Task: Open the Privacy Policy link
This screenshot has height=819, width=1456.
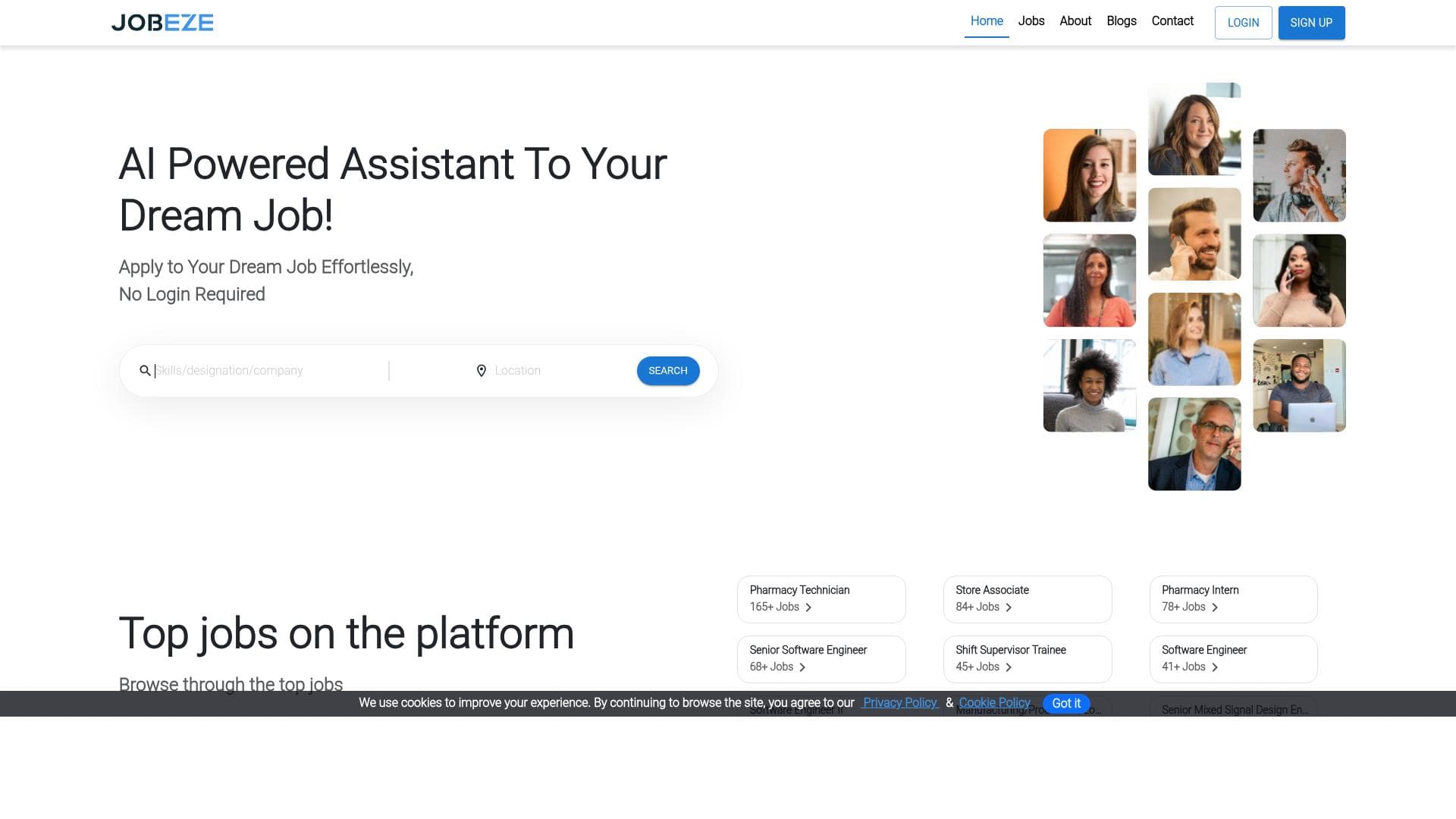Action: coord(899,703)
